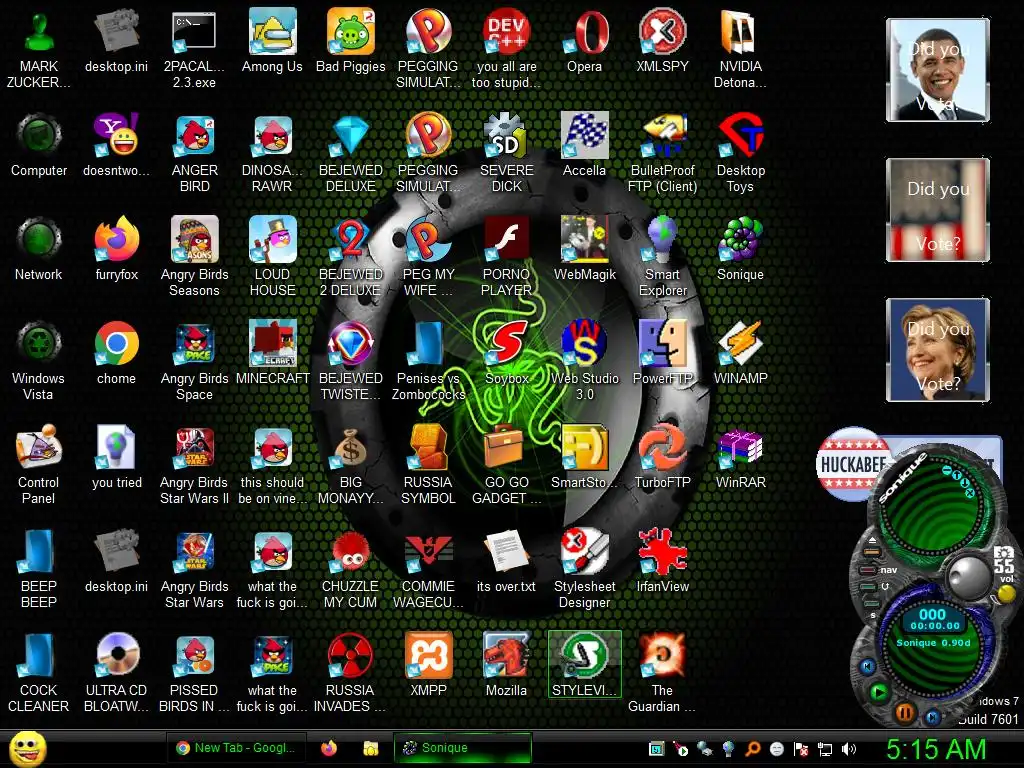Open the folder icon on the taskbar
Viewport: 1024px width, 768px height.
pyautogui.click(x=370, y=748)
